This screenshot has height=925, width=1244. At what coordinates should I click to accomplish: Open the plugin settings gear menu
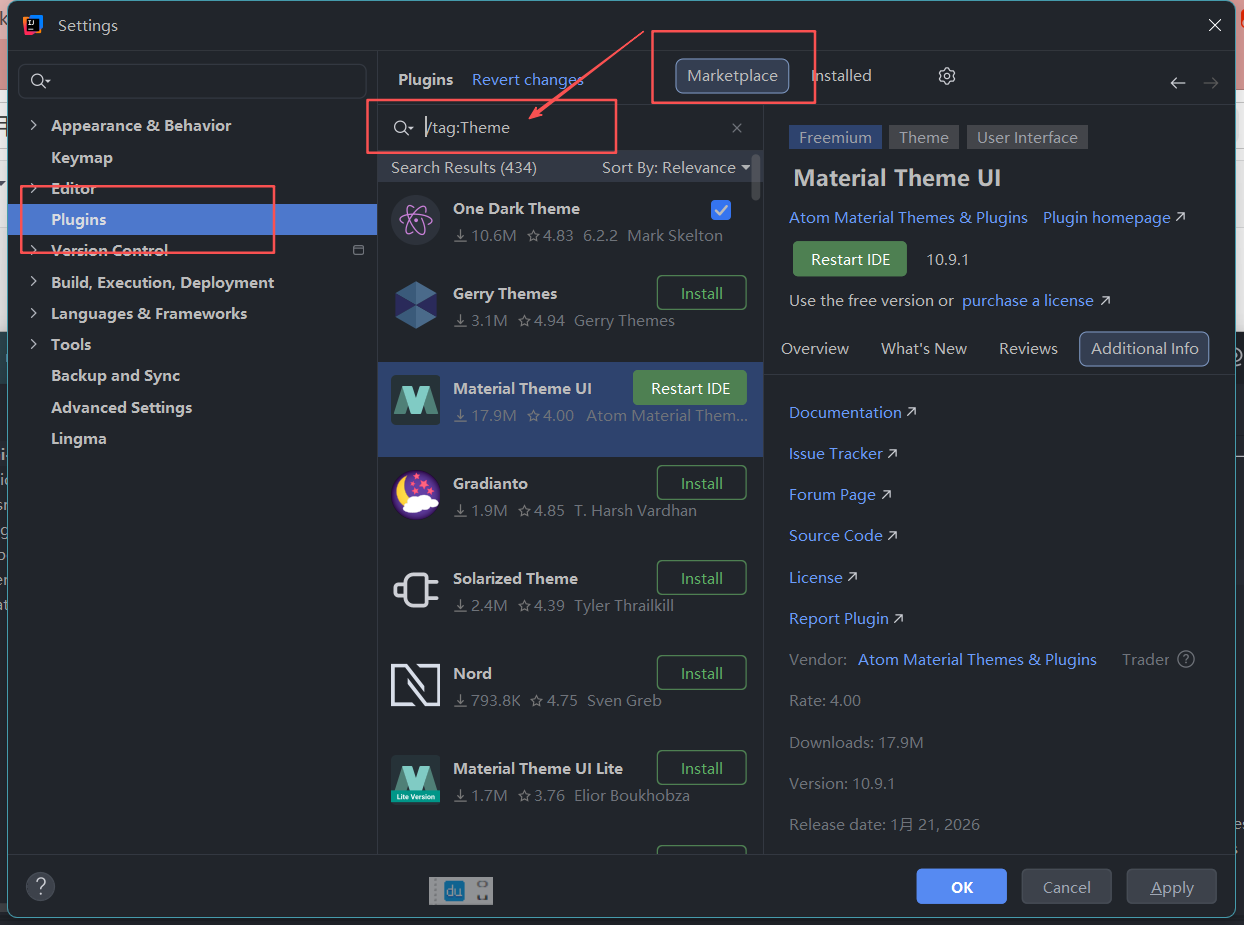pyautogui.click(x=947, y=76)
